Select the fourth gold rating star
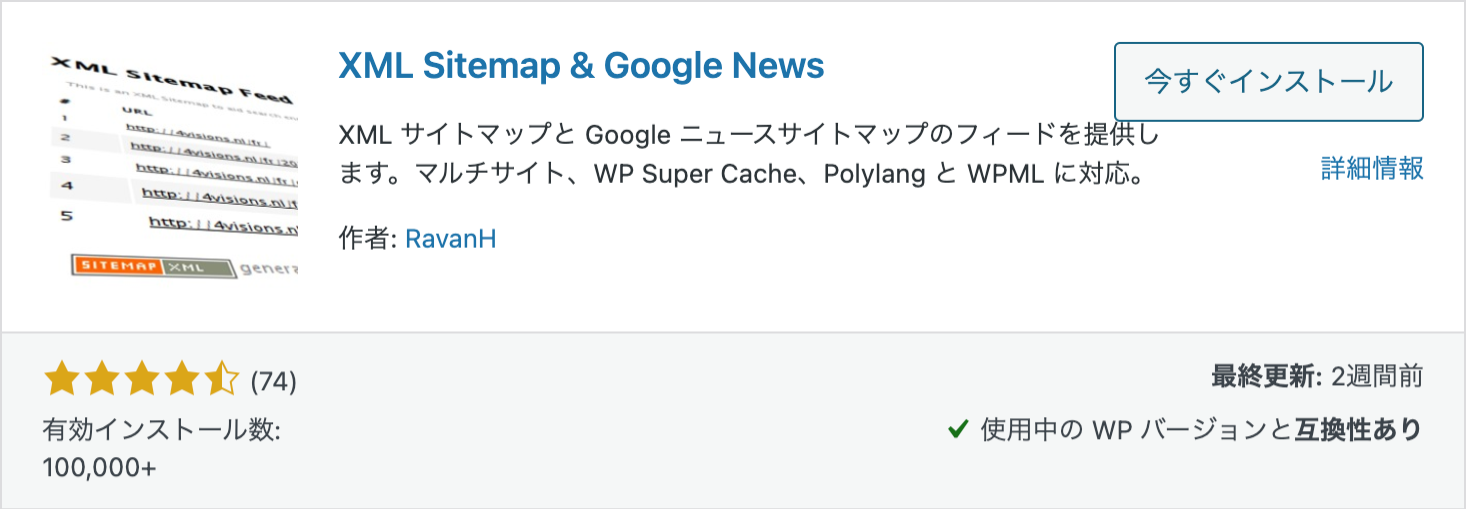Image resolution: width=1466 pixels, height=510 pixels. tap(182, 380)
